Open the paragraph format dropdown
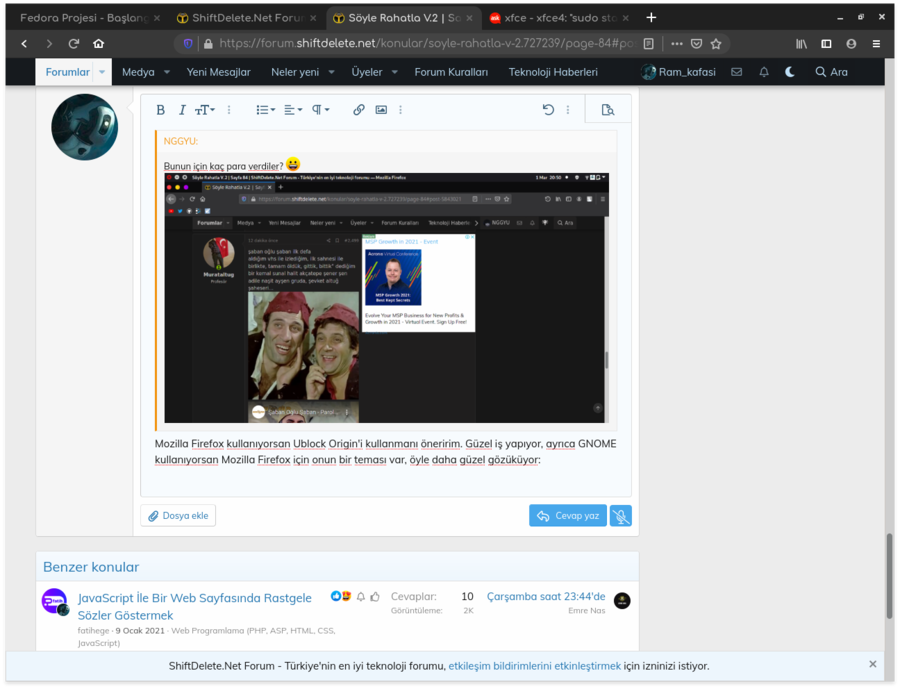 pyautogui.click(x=320, y=110)
